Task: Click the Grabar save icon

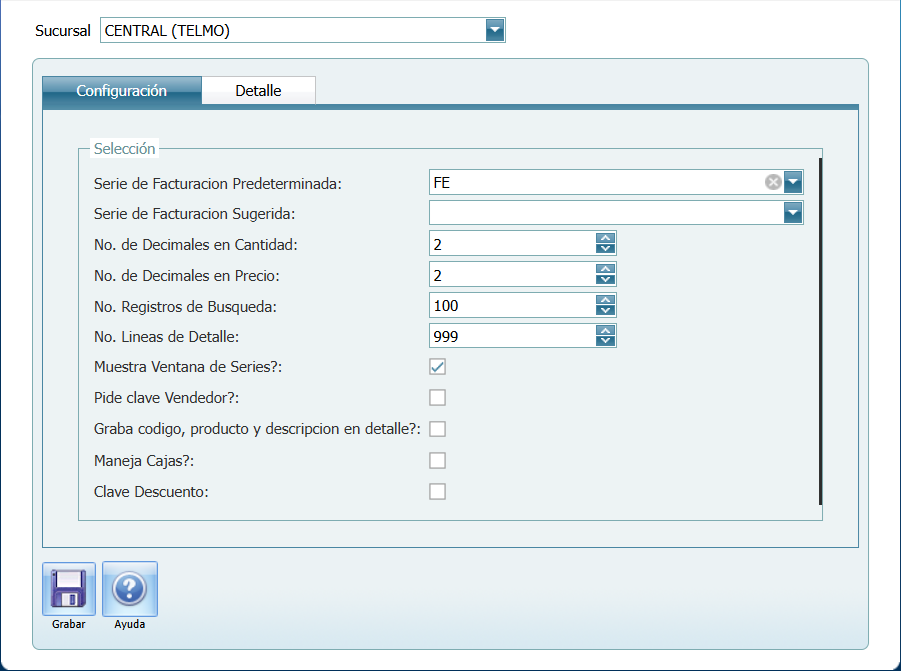Action: [67, 589]
